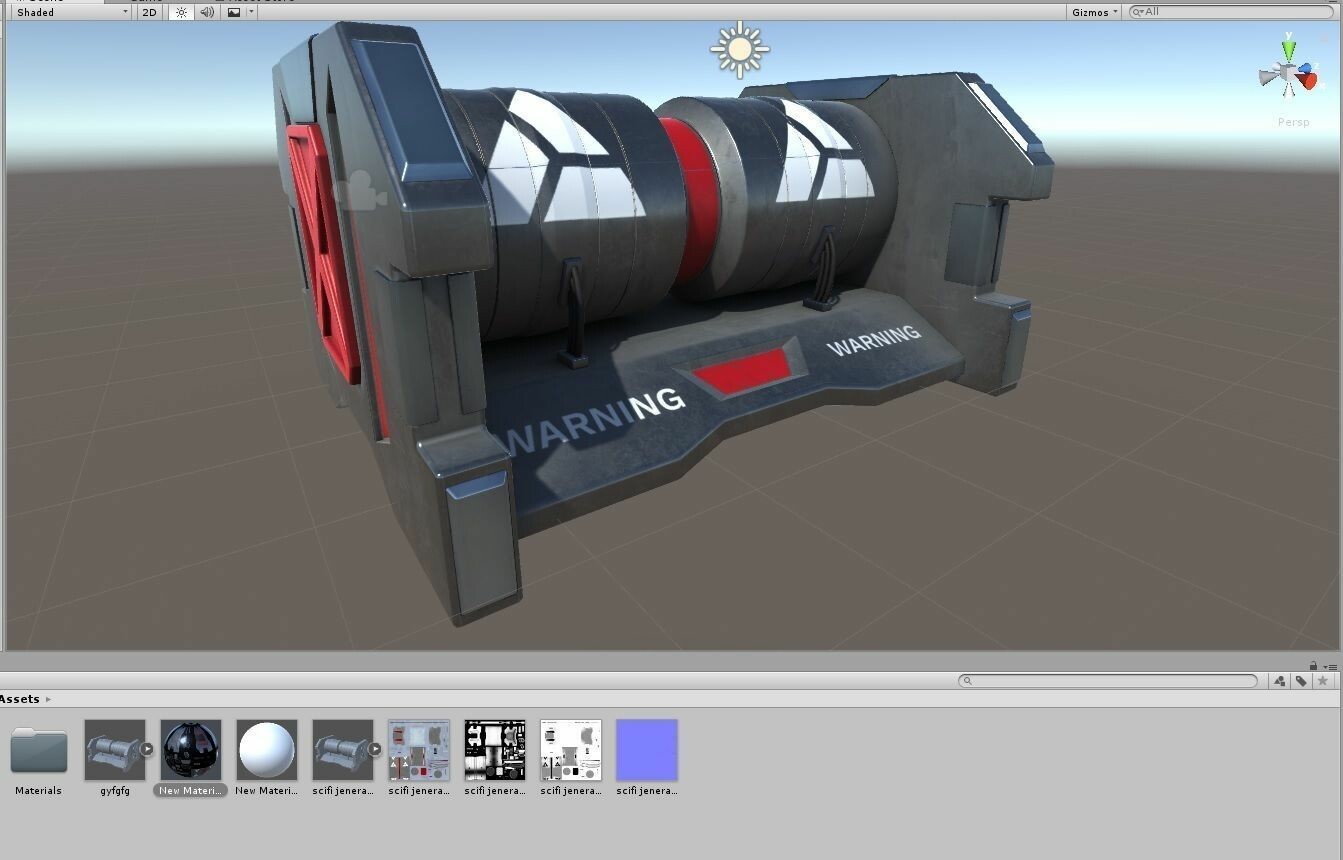
Task: Click the filter-by-type icon in the Project panel
Action: click(1279, 681)
